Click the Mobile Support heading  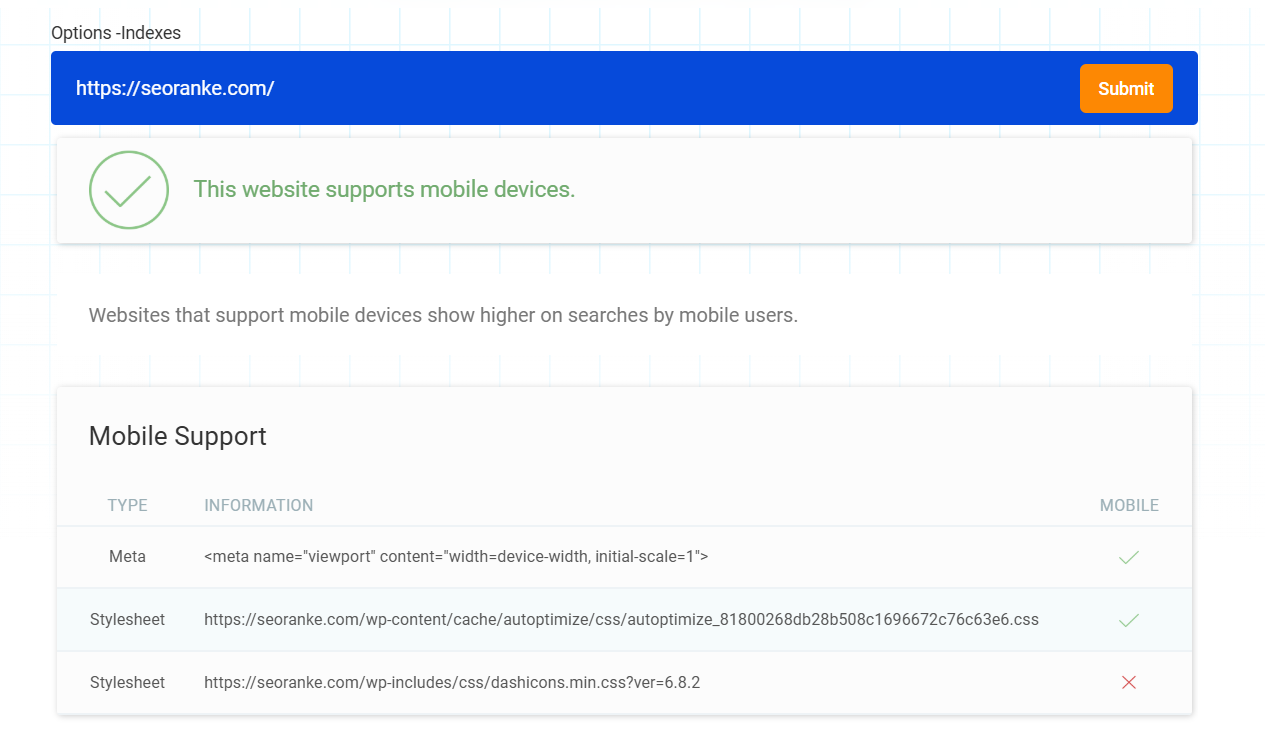(178, 436)
